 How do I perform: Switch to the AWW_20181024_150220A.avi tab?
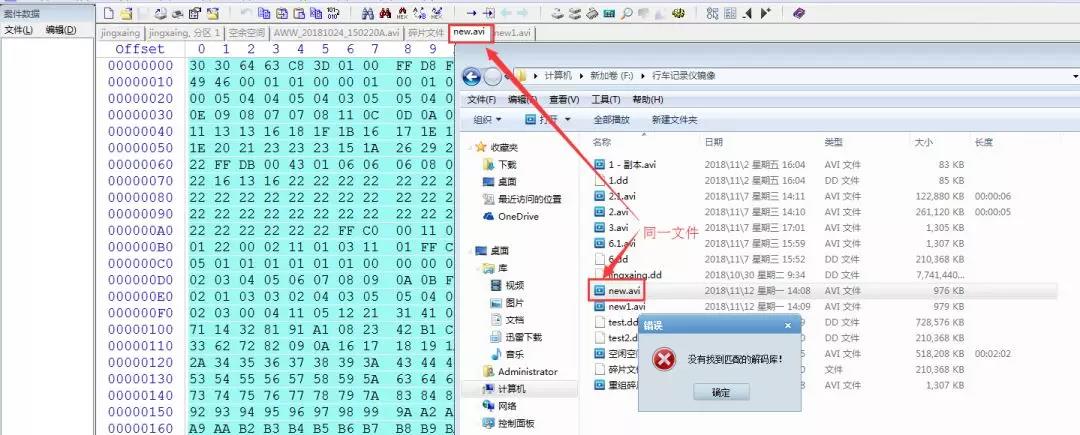coord(336,33)
